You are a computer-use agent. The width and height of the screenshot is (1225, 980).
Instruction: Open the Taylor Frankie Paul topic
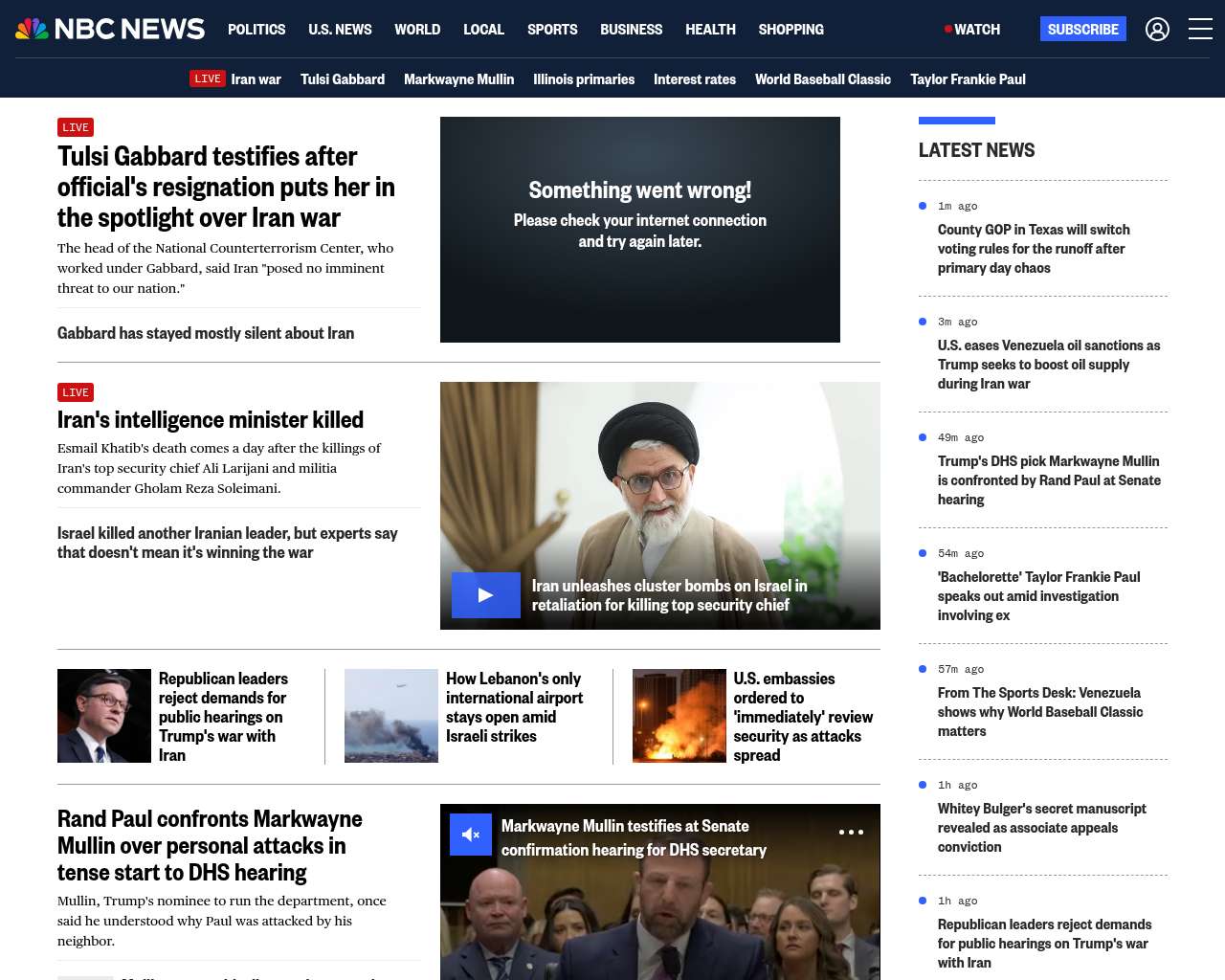(968, 79)
